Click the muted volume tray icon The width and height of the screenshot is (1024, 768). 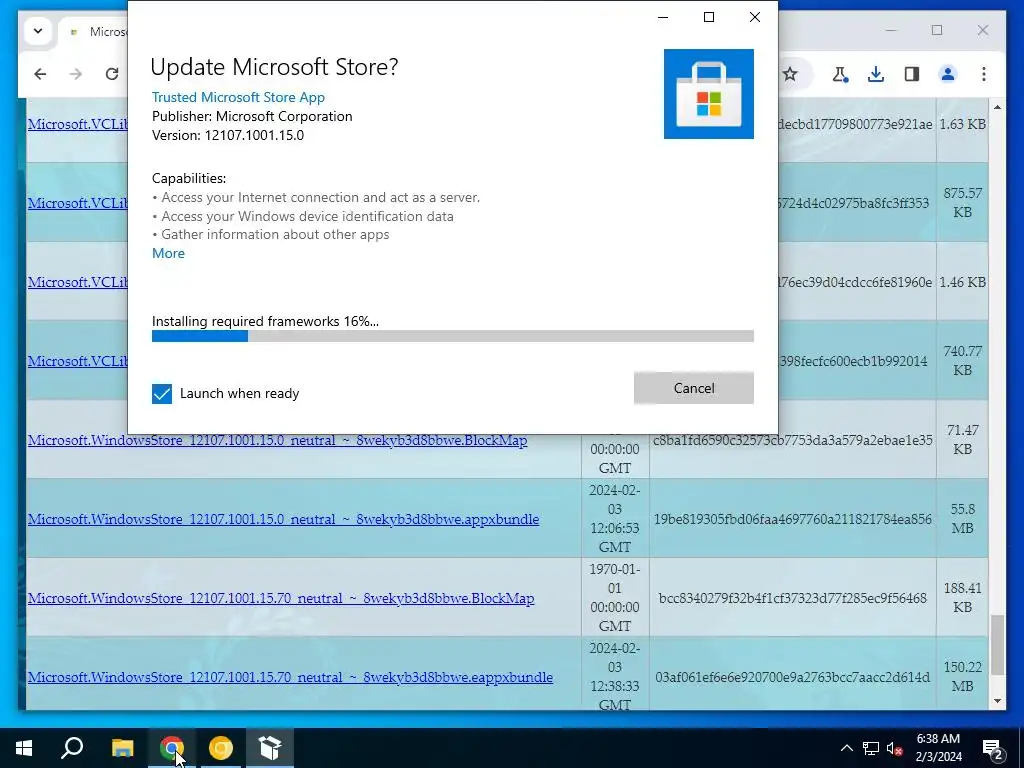click(894, 748)
